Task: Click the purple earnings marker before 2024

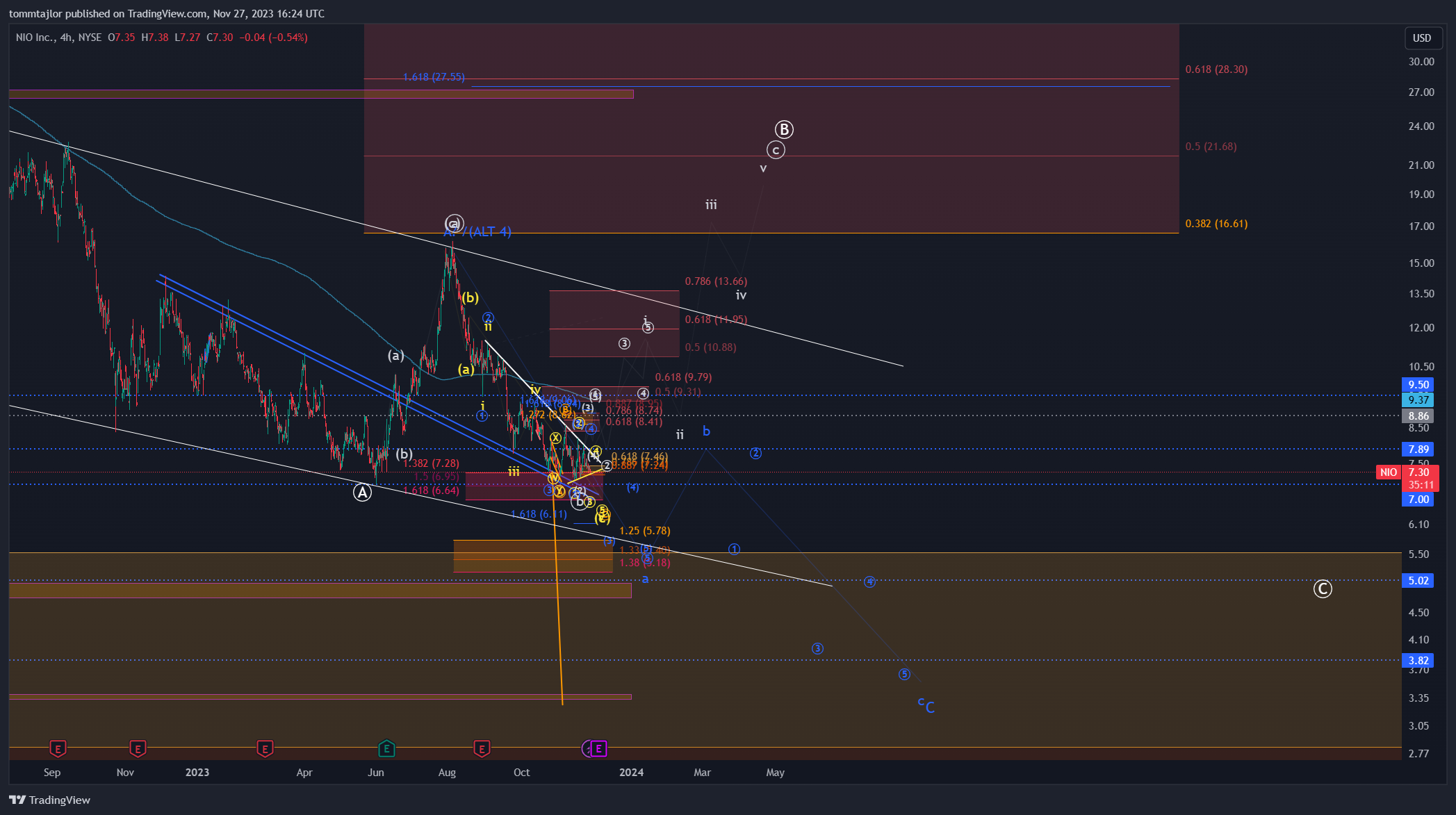Action: tap(598, 748)
